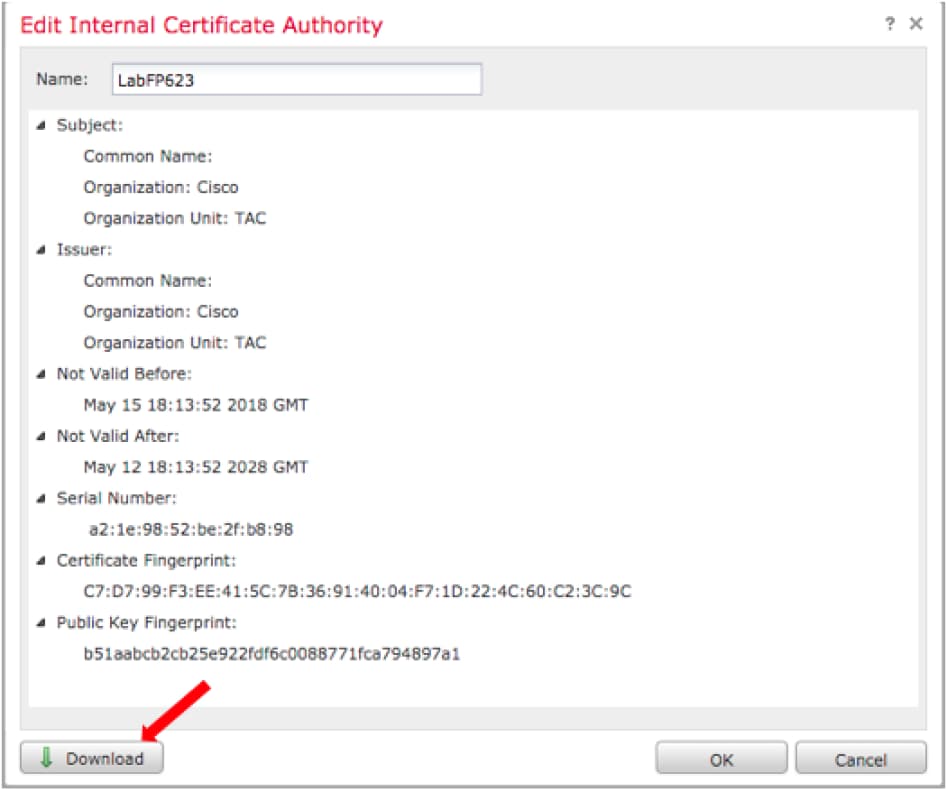Image resolution: width=947 pixels, height=792 pixels.
Task: Collapse the Certificate Fingerprint section
Action: click(41, 561)
